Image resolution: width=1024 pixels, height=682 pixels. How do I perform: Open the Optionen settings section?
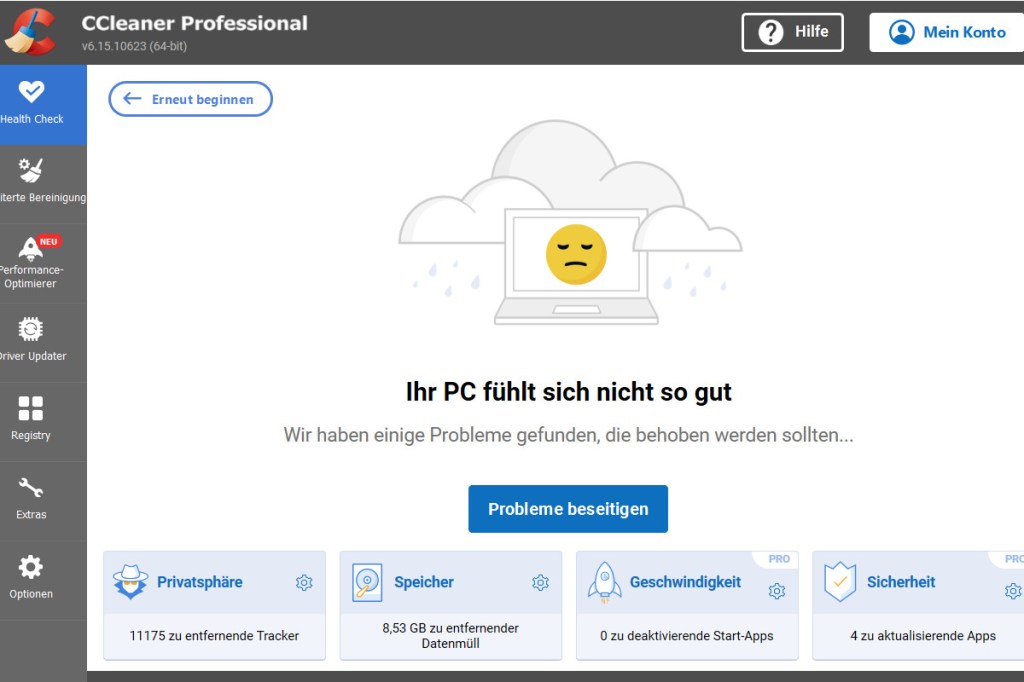click(x=43, y=580)
